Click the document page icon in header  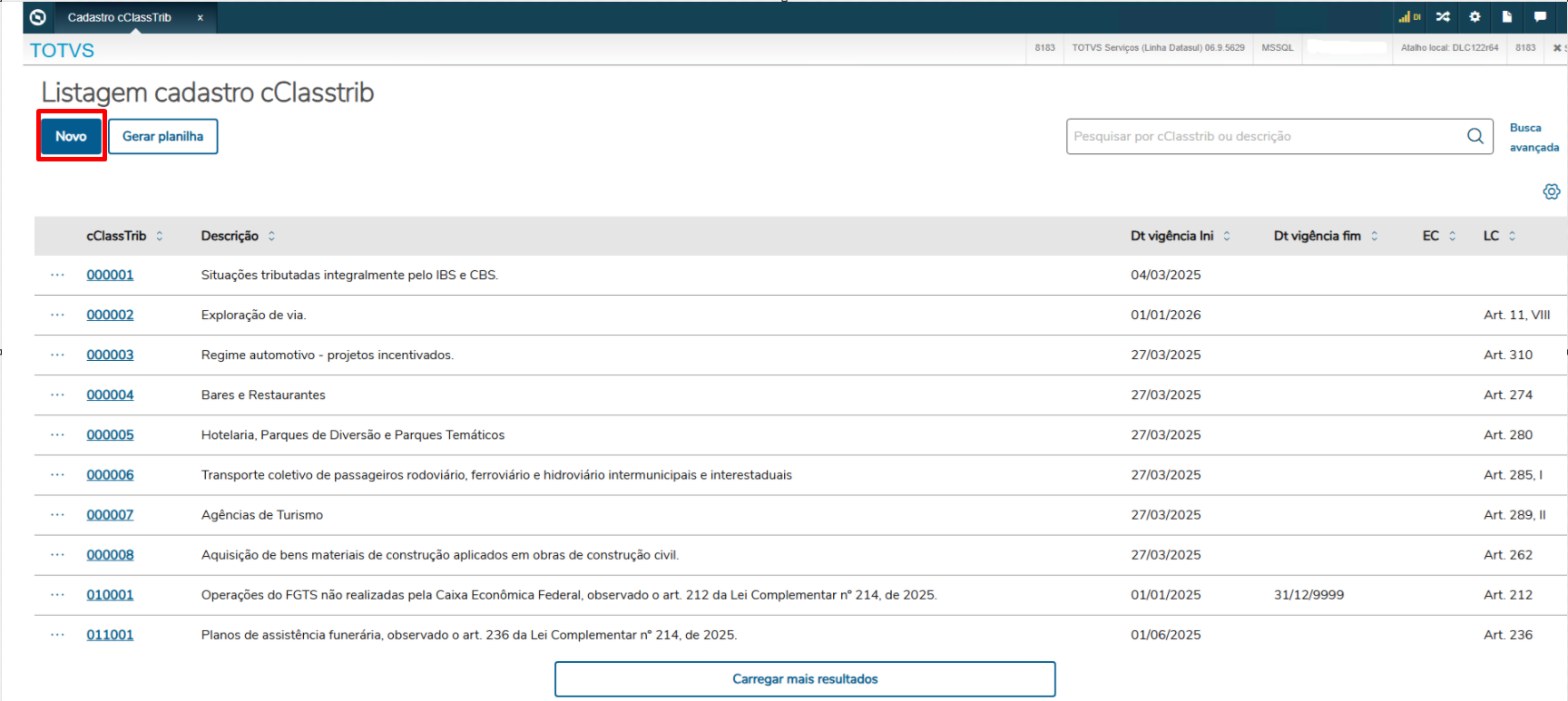coord(1507,17)
